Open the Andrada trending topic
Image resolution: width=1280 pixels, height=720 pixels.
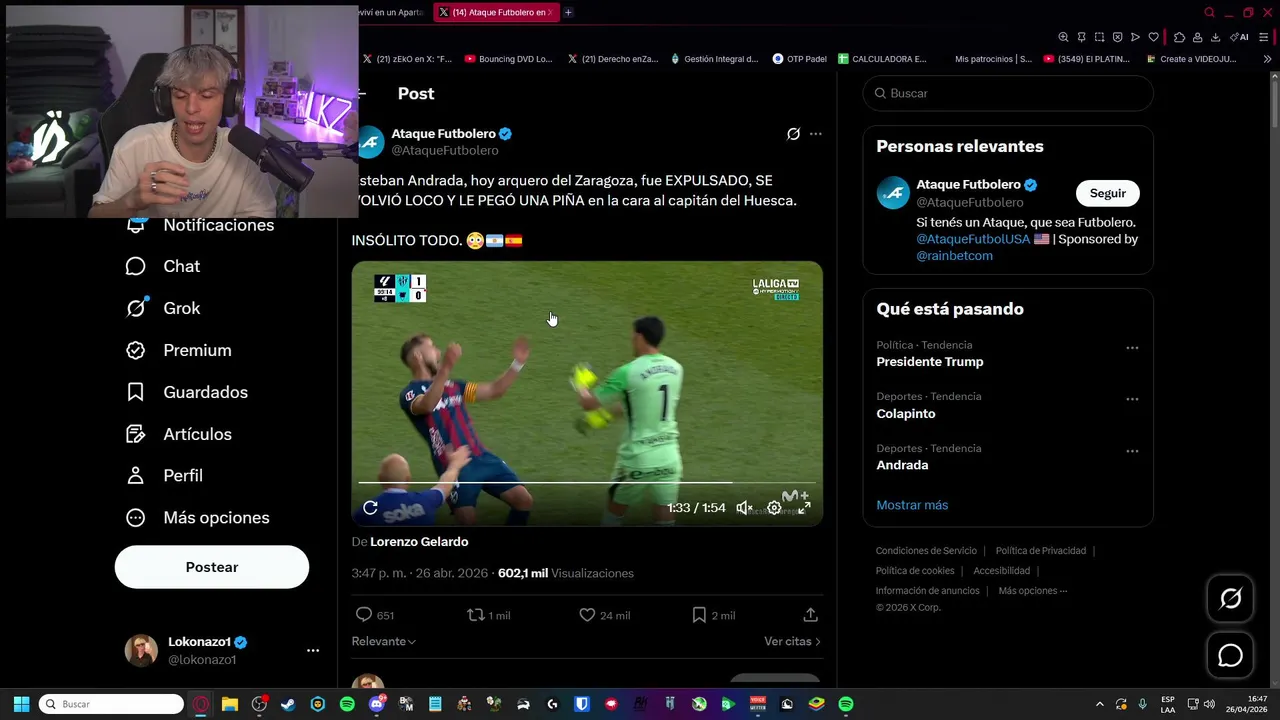pos(902,465)
